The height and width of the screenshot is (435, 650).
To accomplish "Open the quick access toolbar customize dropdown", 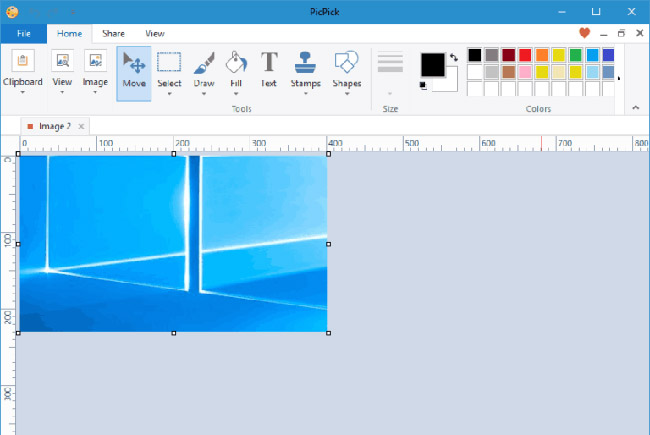I will pos(73,12).
